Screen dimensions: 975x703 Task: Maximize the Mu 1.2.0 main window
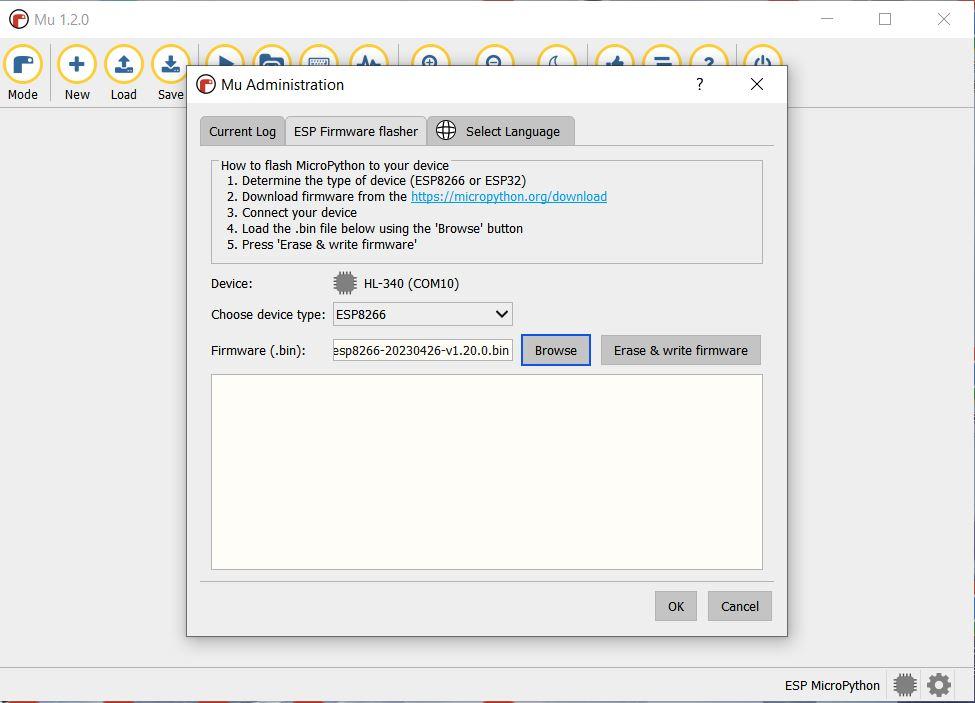885,19
